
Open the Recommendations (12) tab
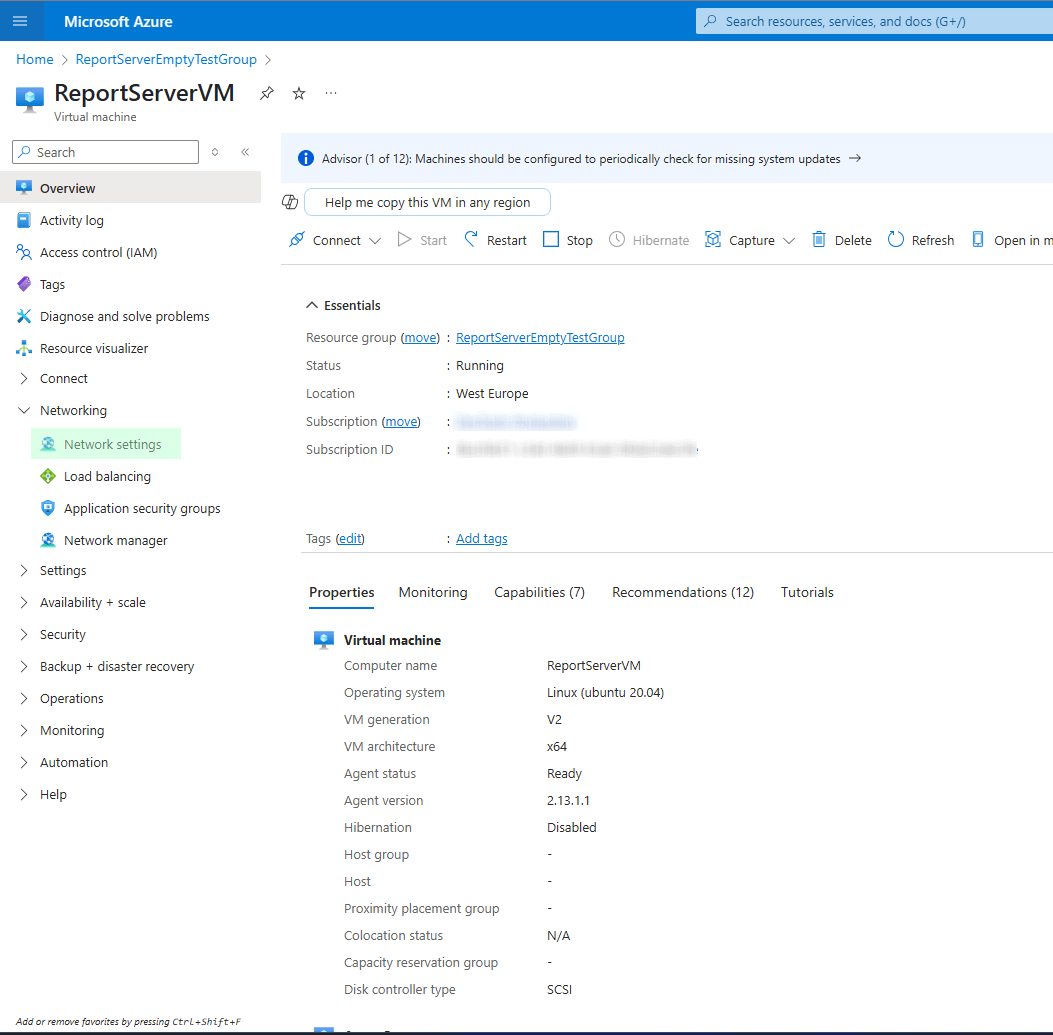pos(682,593)
